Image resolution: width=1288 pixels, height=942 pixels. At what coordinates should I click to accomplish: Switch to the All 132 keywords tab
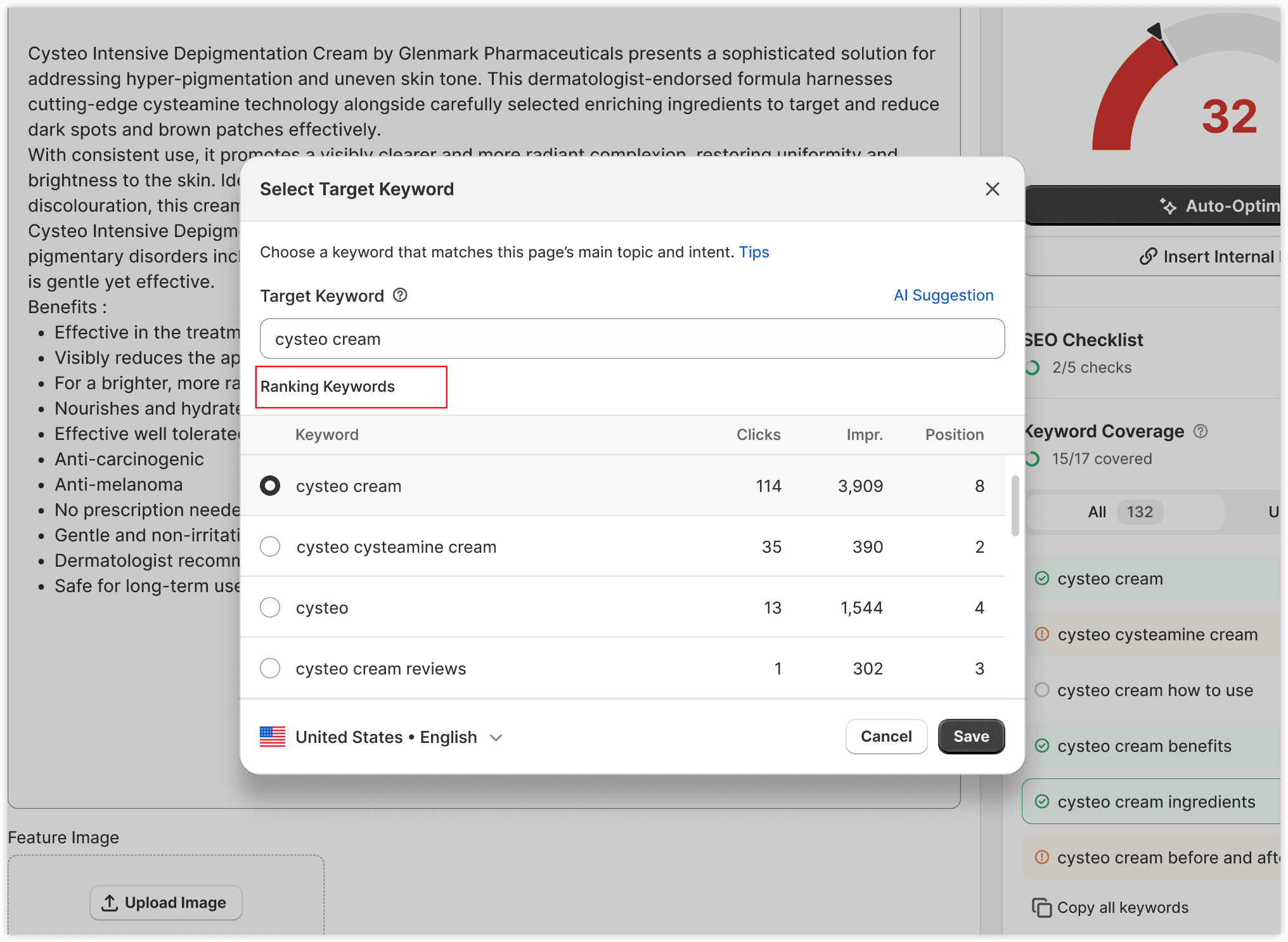tap(1124, 512)
